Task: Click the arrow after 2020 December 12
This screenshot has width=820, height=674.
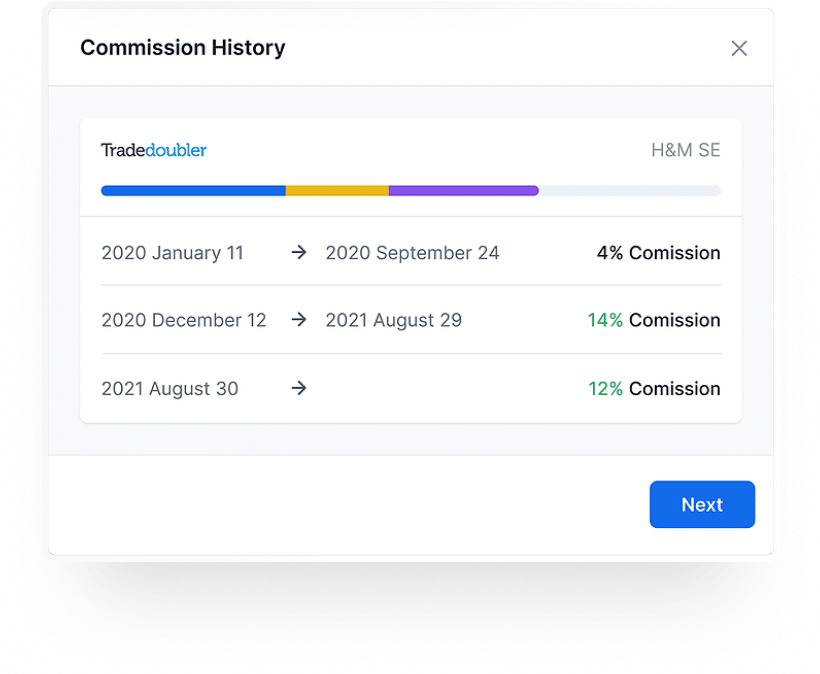Action: coord(298,320)
